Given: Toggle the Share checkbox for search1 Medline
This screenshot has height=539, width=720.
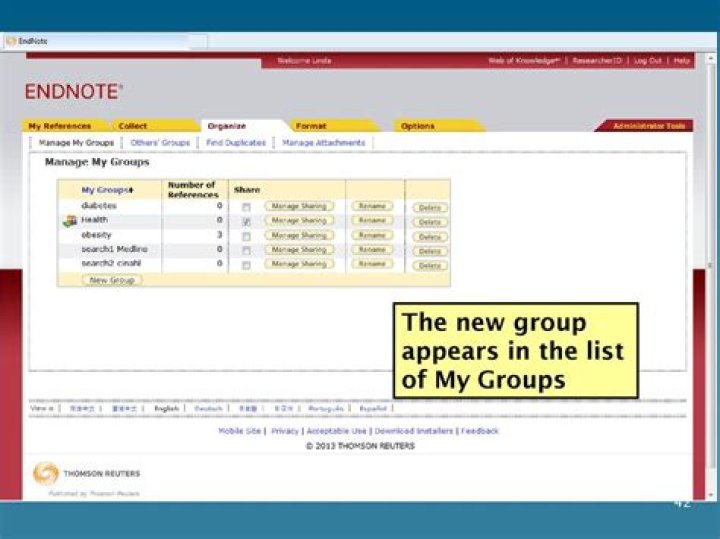Looking at the screenshot, I should pyautogui.click(x=247, y=251).
